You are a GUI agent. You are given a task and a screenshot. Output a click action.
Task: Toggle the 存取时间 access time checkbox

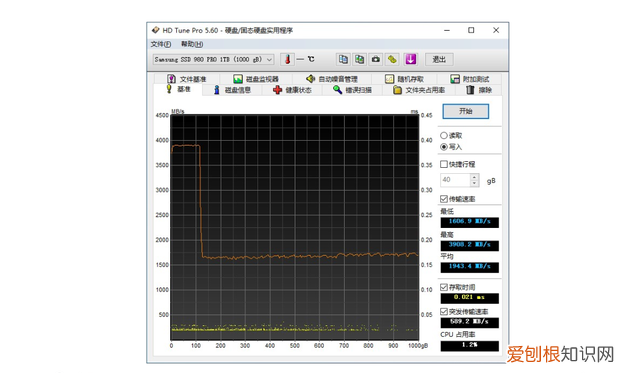(x=458, y=287)
